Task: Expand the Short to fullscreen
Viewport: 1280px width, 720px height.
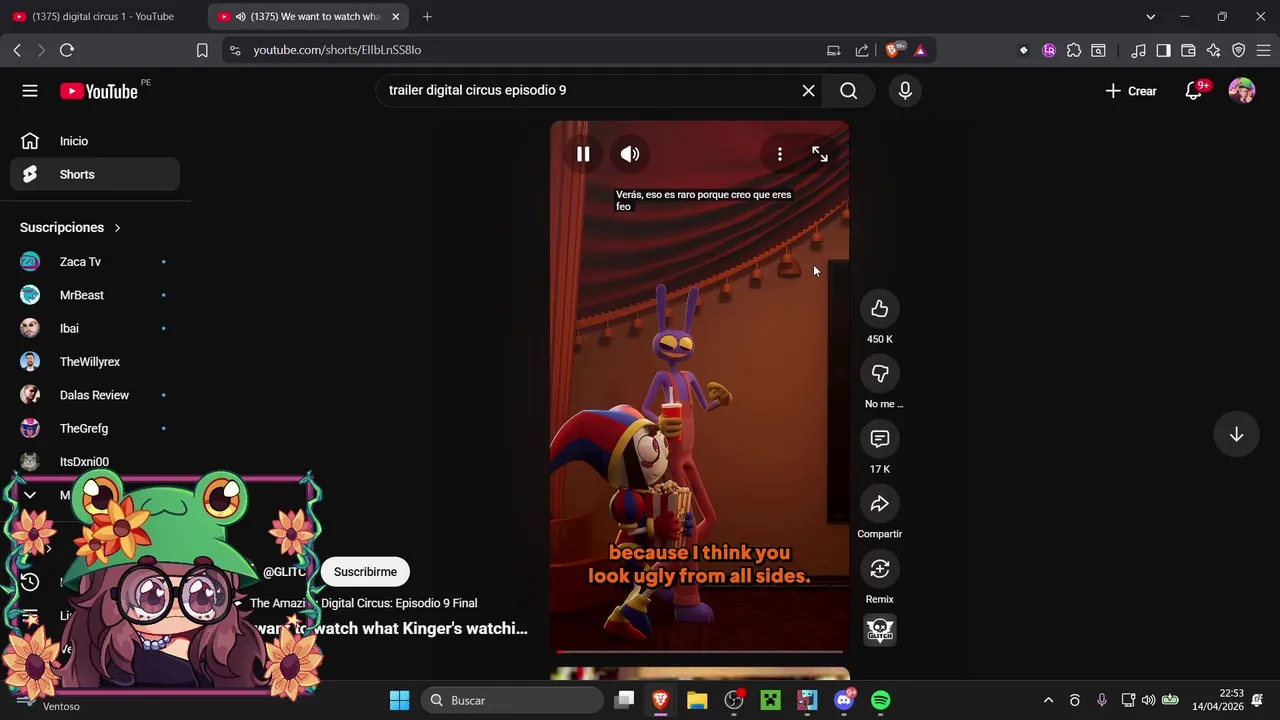Action: (820, 154)
